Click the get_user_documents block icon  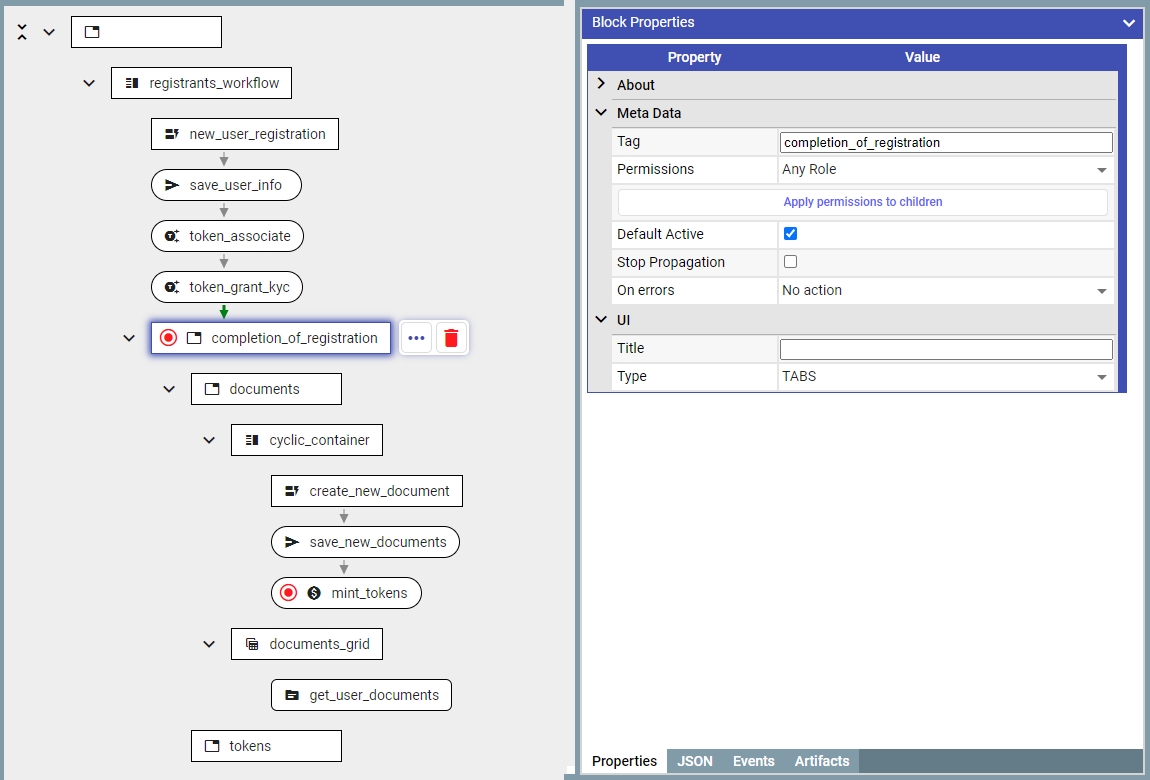coord(292,695)
